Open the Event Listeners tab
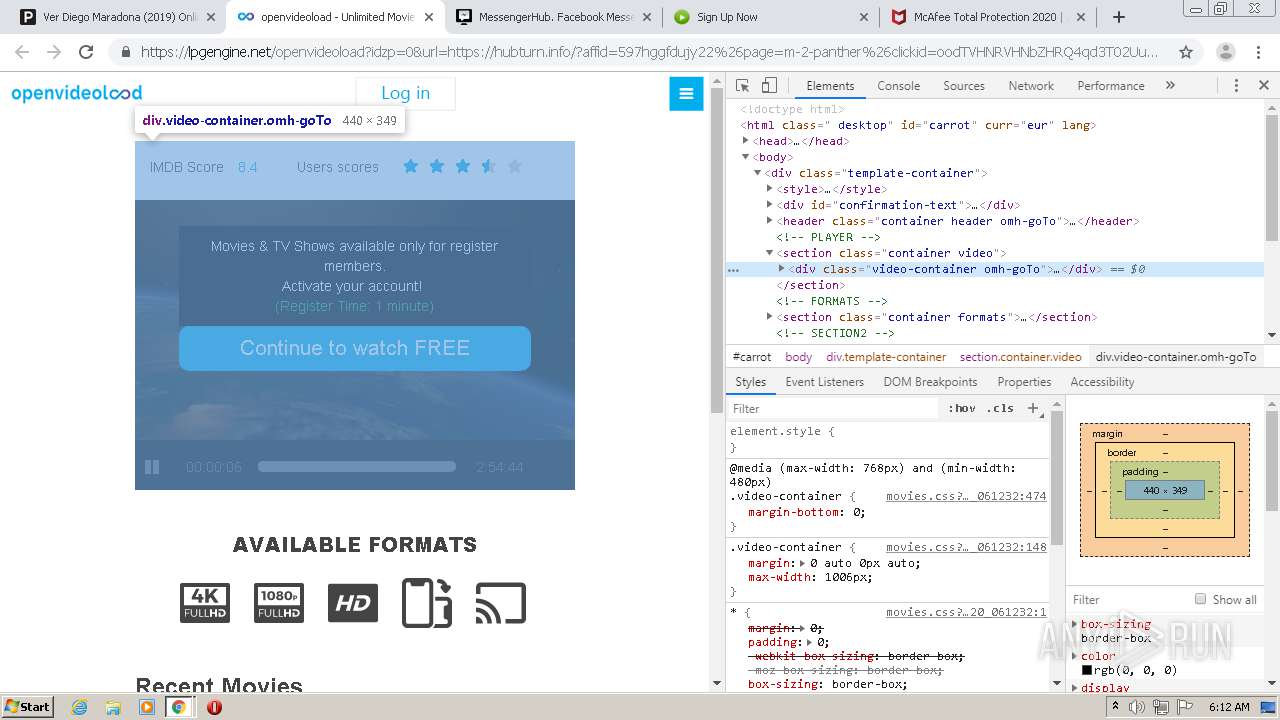This screenshot has width=1280, height=720. point(824,382)
